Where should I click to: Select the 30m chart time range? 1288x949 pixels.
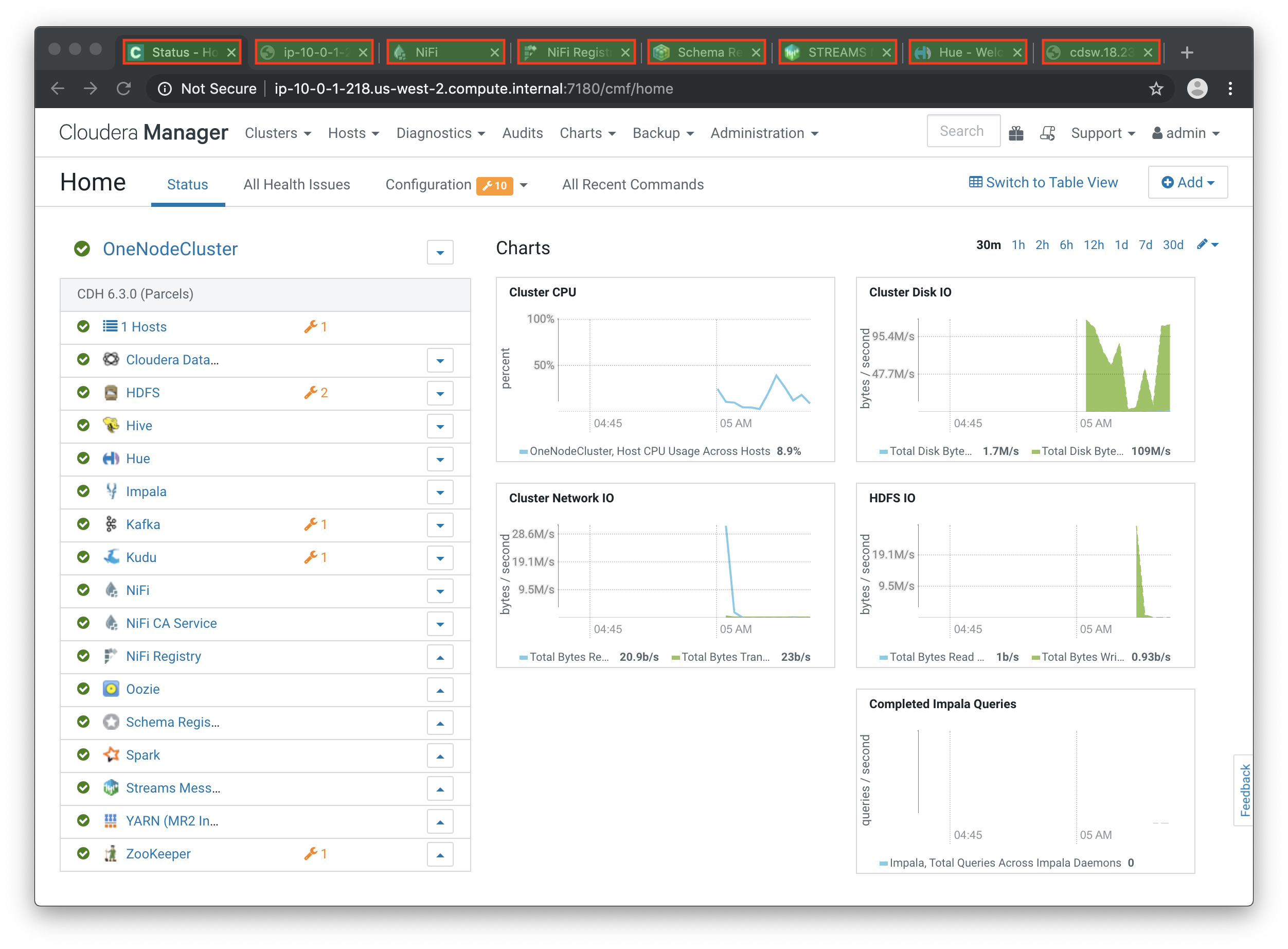[x=988, y=245]
